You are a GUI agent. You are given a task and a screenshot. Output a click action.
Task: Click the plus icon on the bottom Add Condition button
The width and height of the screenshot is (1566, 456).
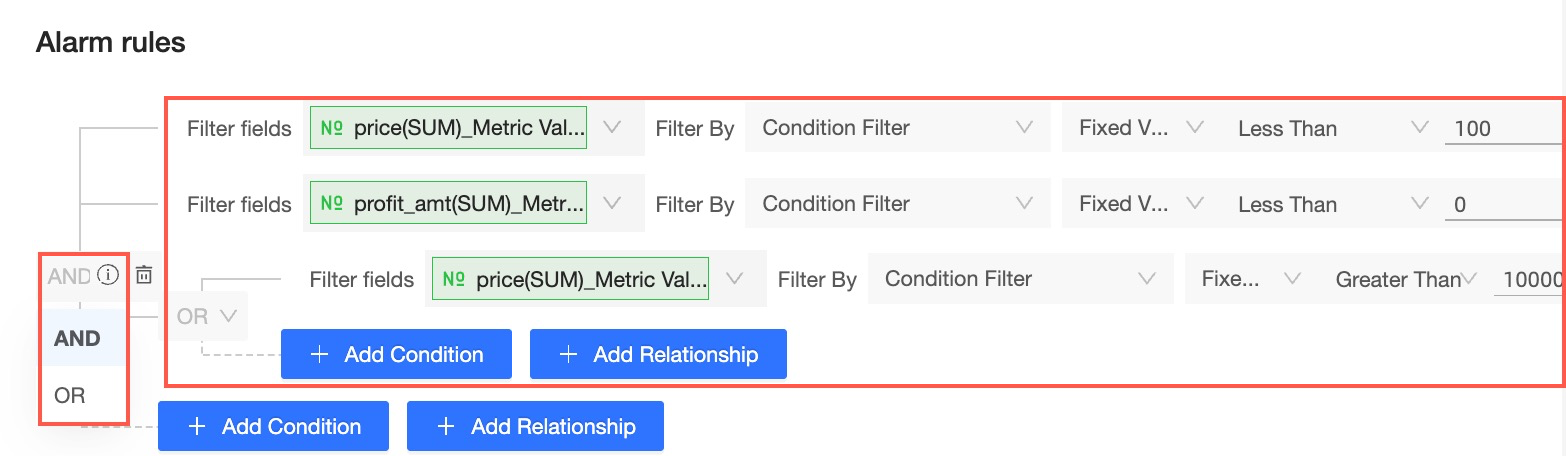click(x=197, y=427)
